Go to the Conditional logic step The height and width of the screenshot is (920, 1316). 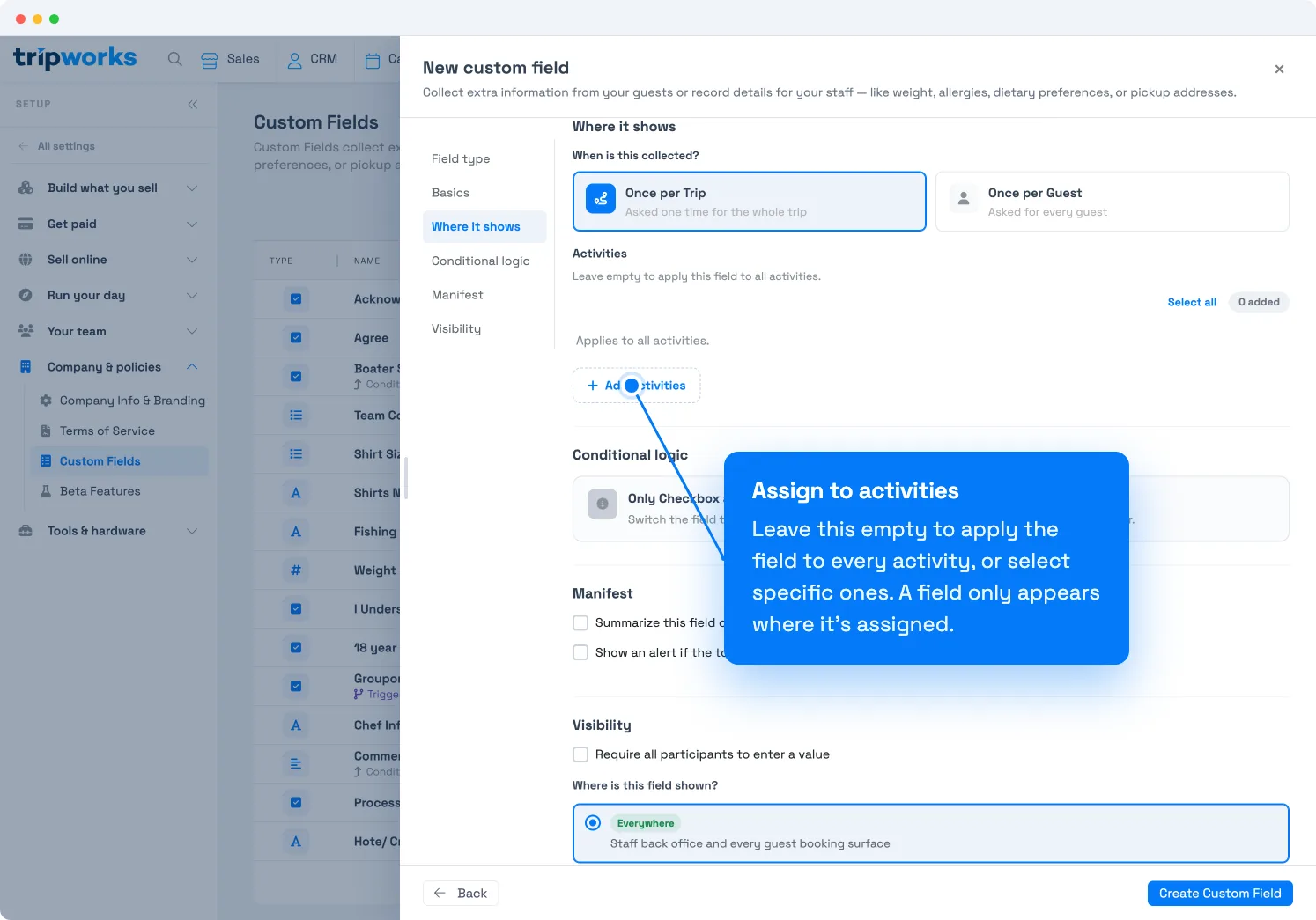point(484,261)
